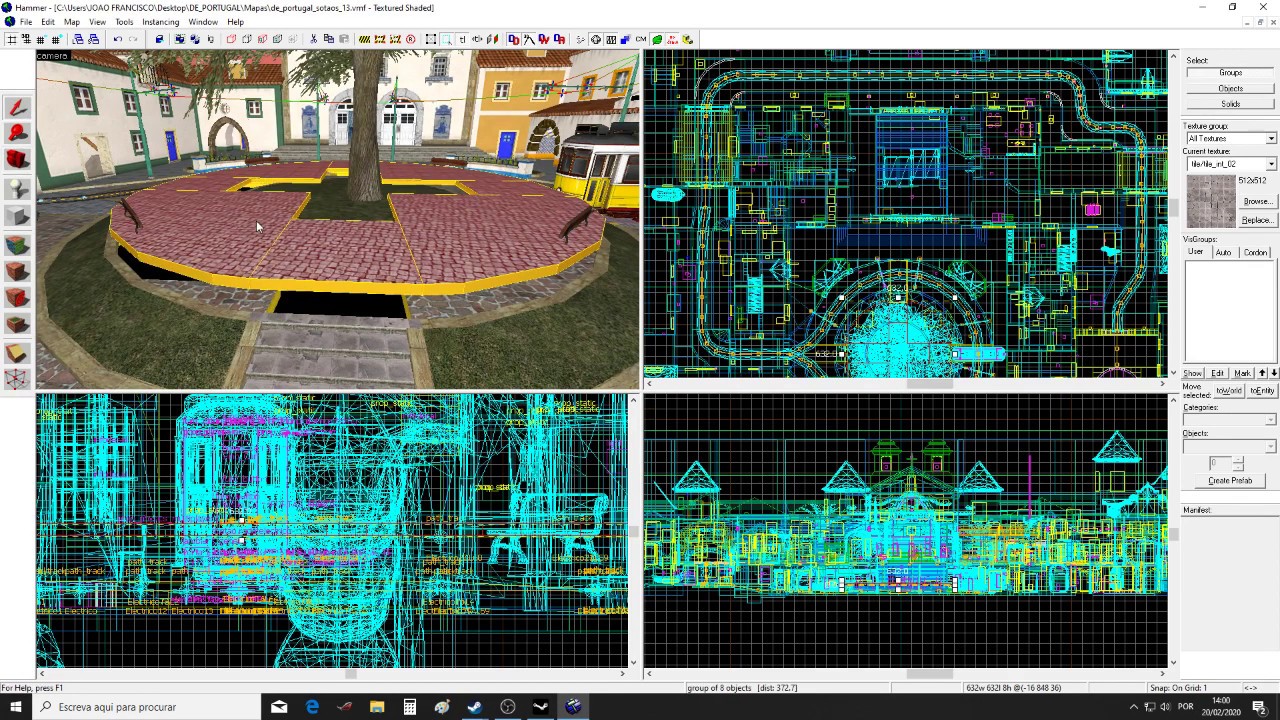The width and height of the screenshot is (1280, 720).
Task: Click the texture Replace button
Action: click(1257, 220)
